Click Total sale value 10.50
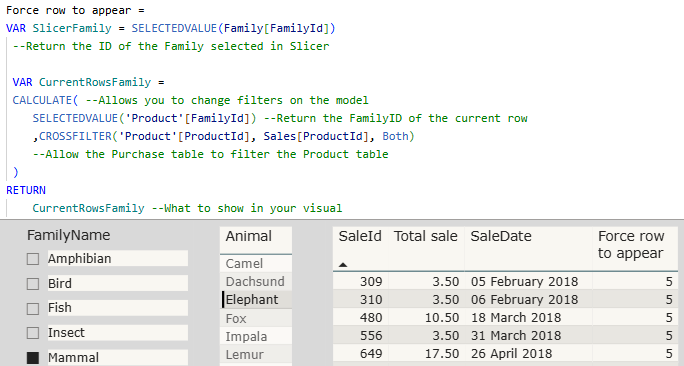 [x=442, y=318]
